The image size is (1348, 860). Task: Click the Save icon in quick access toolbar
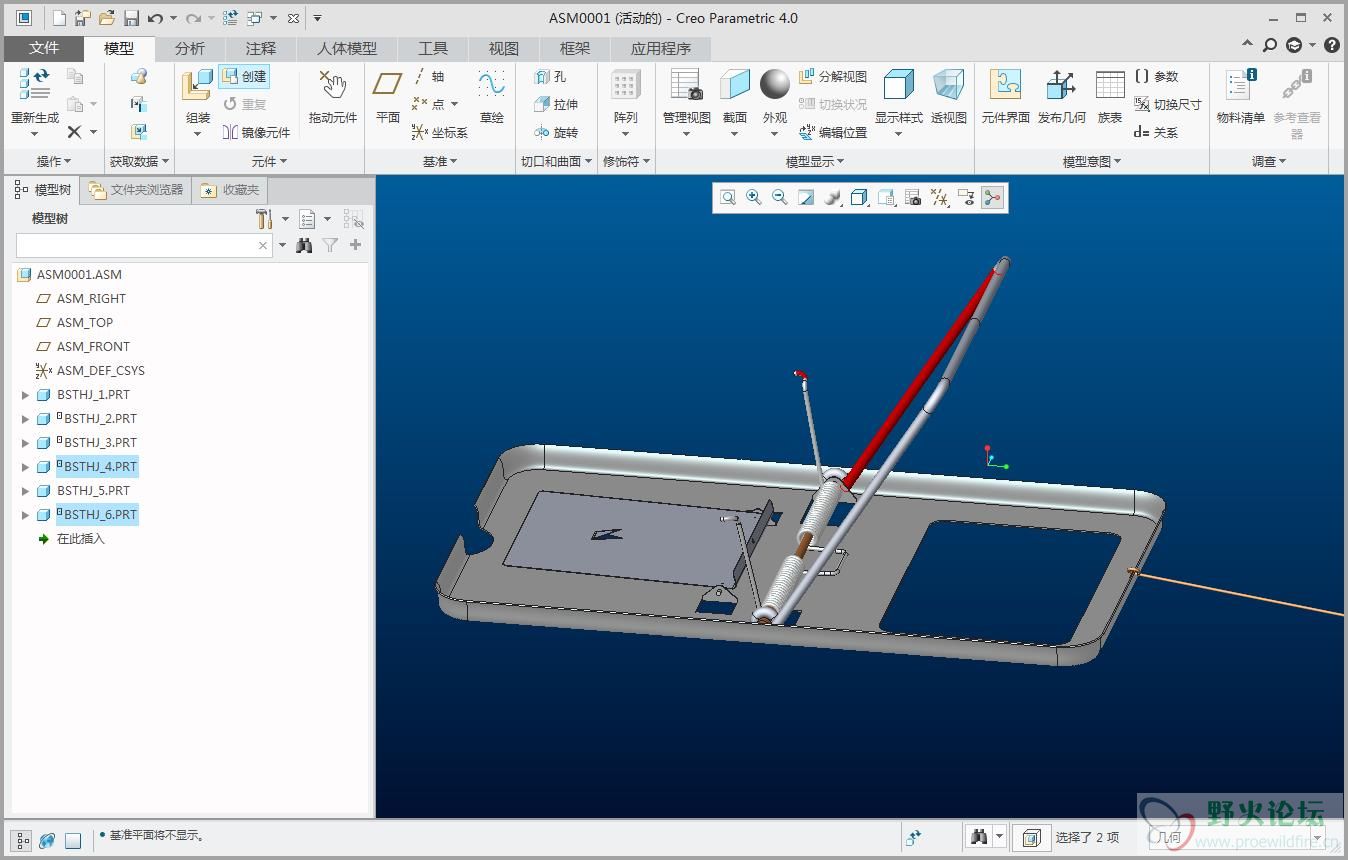(131, 18)
